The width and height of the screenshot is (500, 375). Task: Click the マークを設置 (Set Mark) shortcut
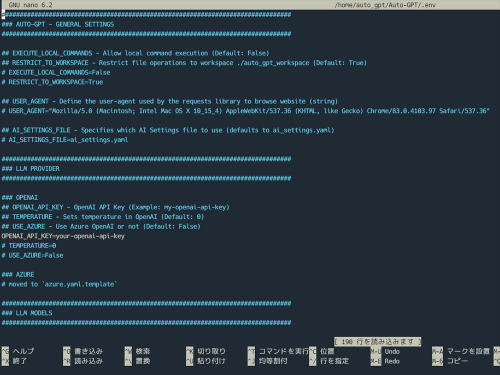468,351
